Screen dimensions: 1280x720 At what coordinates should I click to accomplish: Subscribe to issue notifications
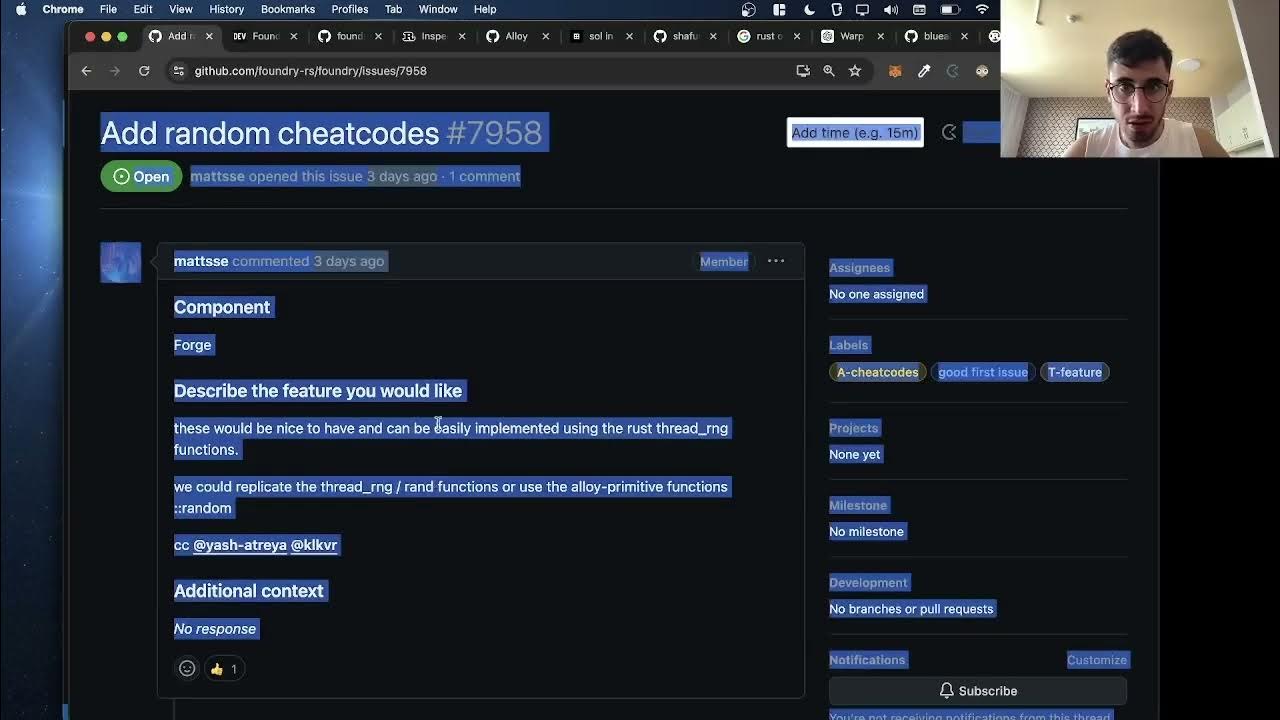tap(978, 690)
